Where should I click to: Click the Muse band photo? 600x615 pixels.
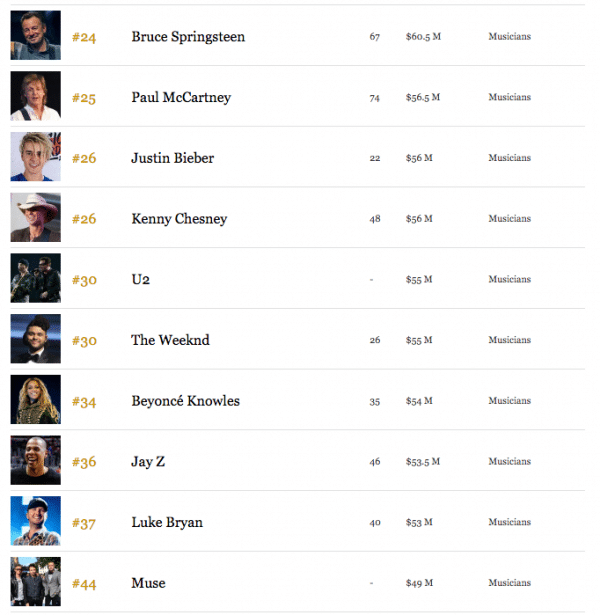pyautogui.click(x=36, y=582)
